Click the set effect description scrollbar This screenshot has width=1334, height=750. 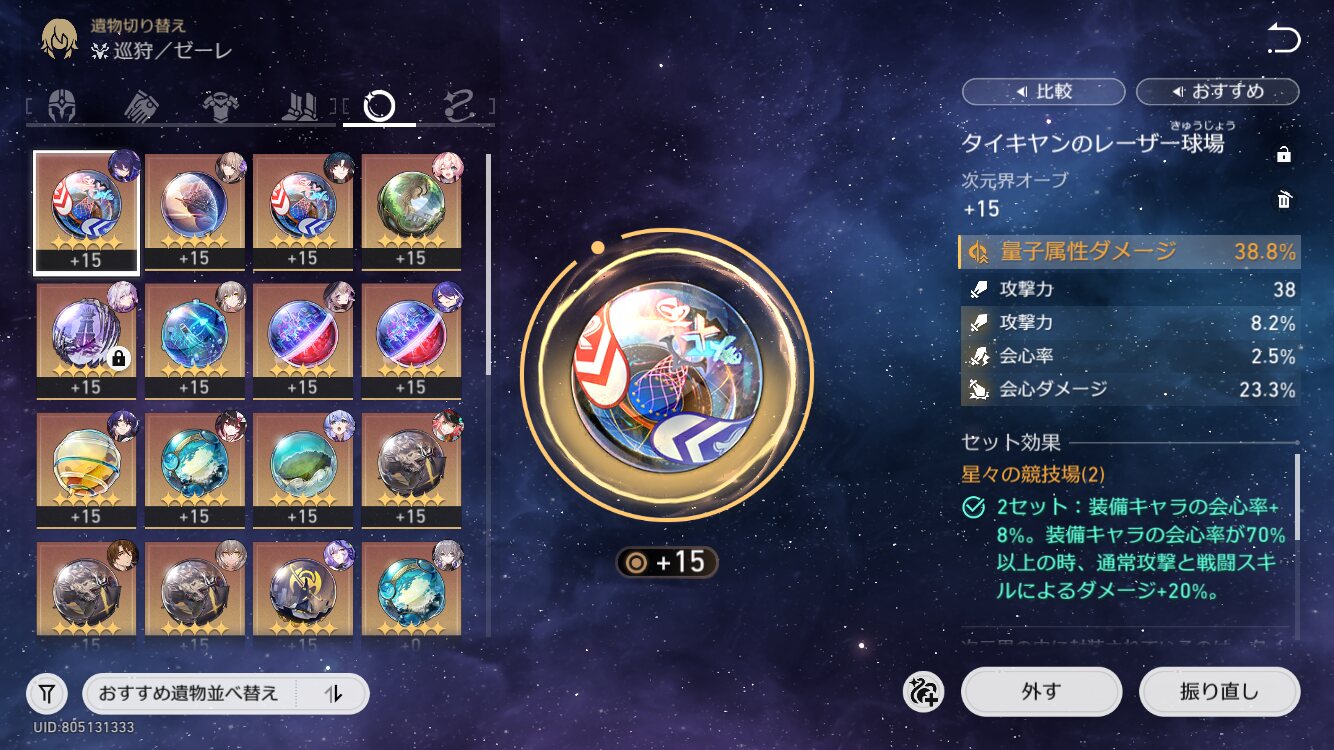coord(1298,497)
